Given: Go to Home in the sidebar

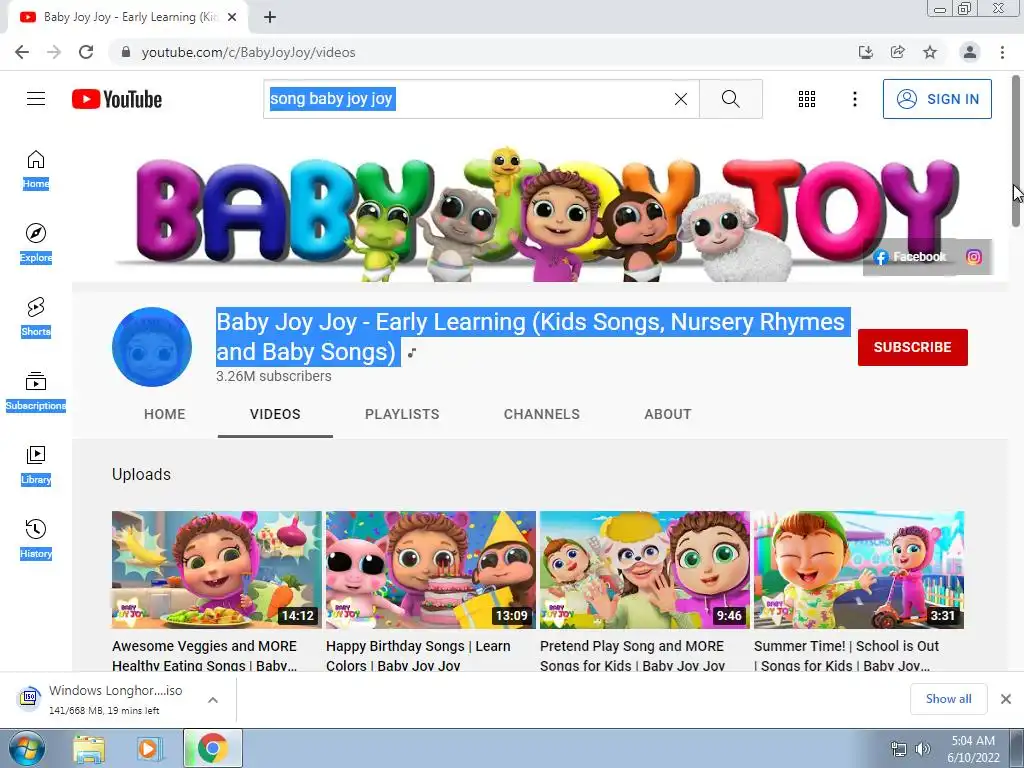Looking at the screenshot, I should click(x=36, y=169).
